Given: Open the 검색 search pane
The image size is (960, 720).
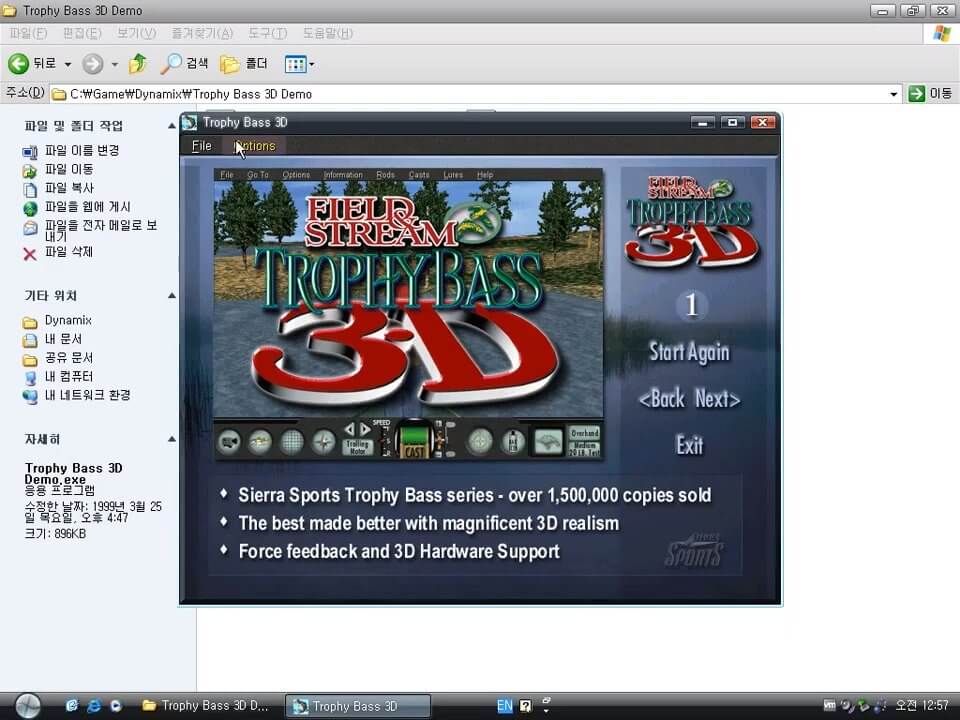Looking at the screenshot, I should pyautogui.click(x=184, y=63).
